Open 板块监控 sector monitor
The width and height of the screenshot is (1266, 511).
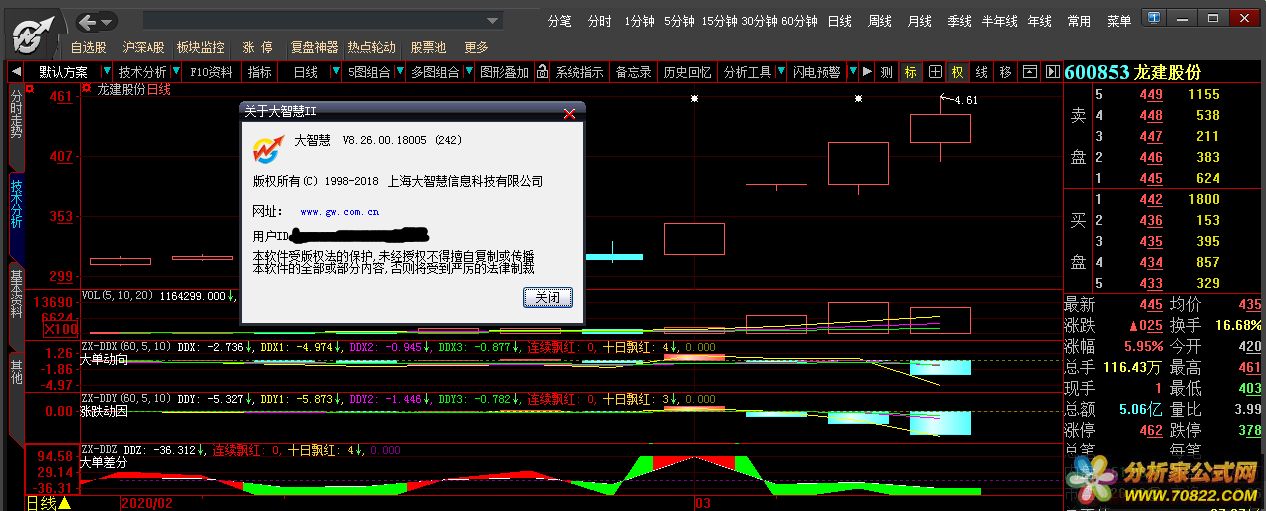200,47
